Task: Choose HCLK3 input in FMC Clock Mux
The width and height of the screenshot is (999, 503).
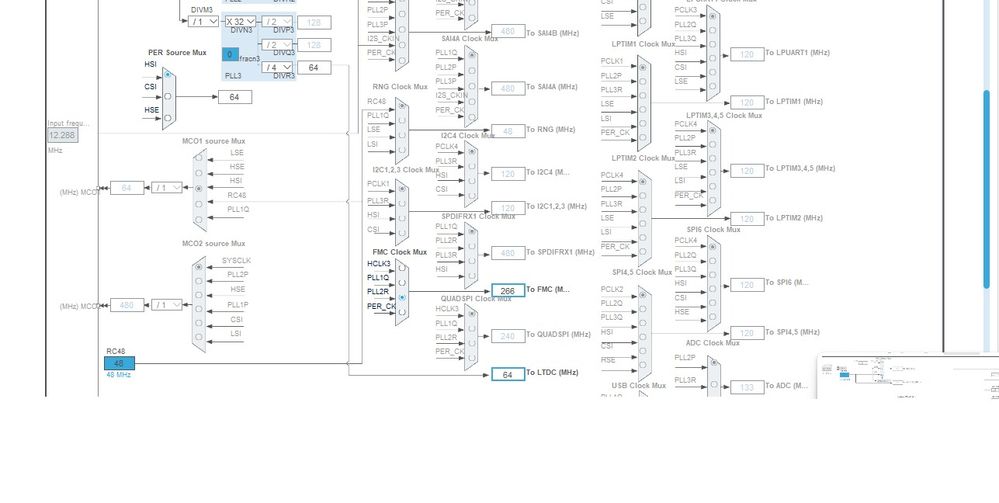Action: 402,268
